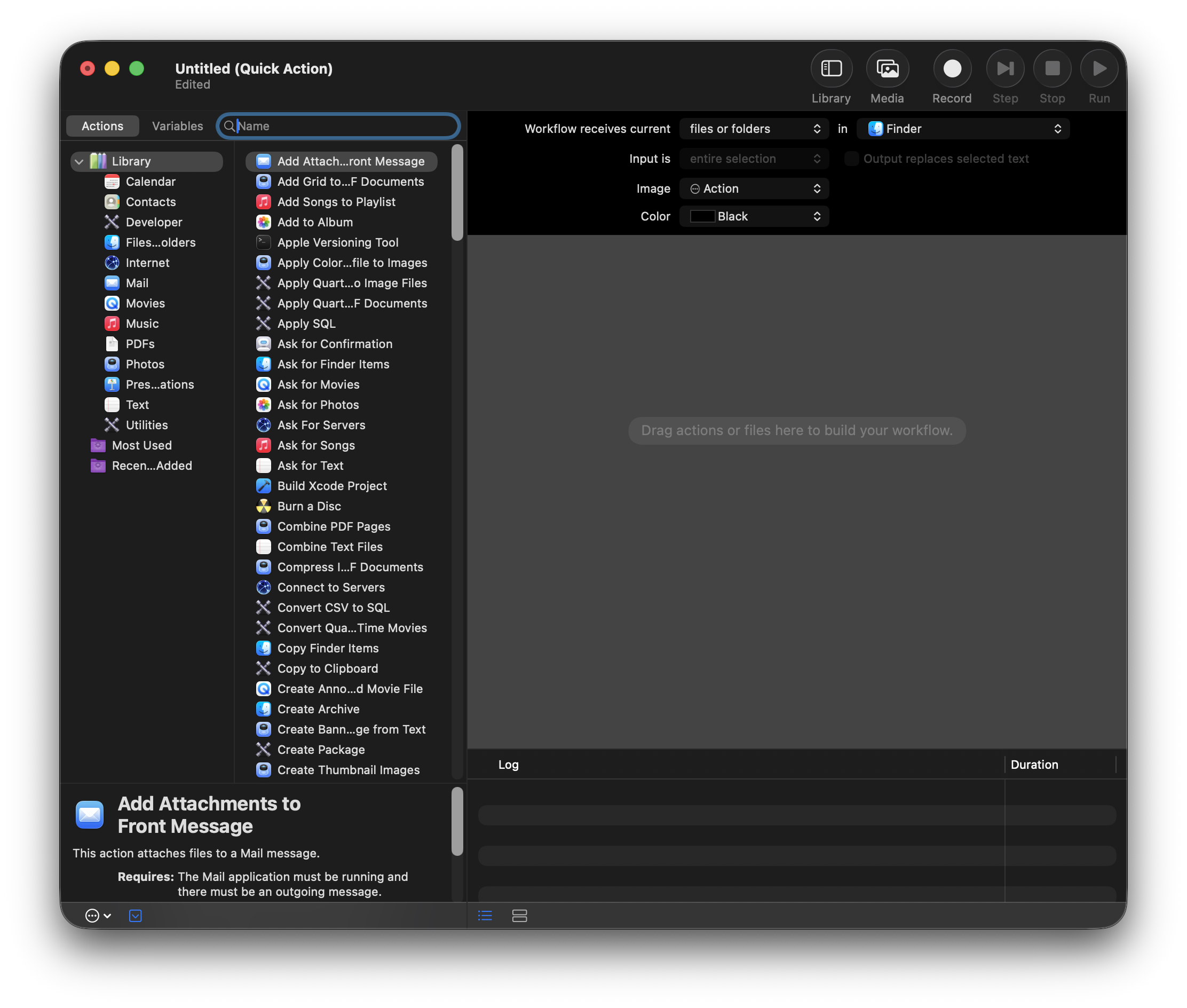Open the files or folders dropdown
Screen dimensions: 1187x1008
coord(754,129)
